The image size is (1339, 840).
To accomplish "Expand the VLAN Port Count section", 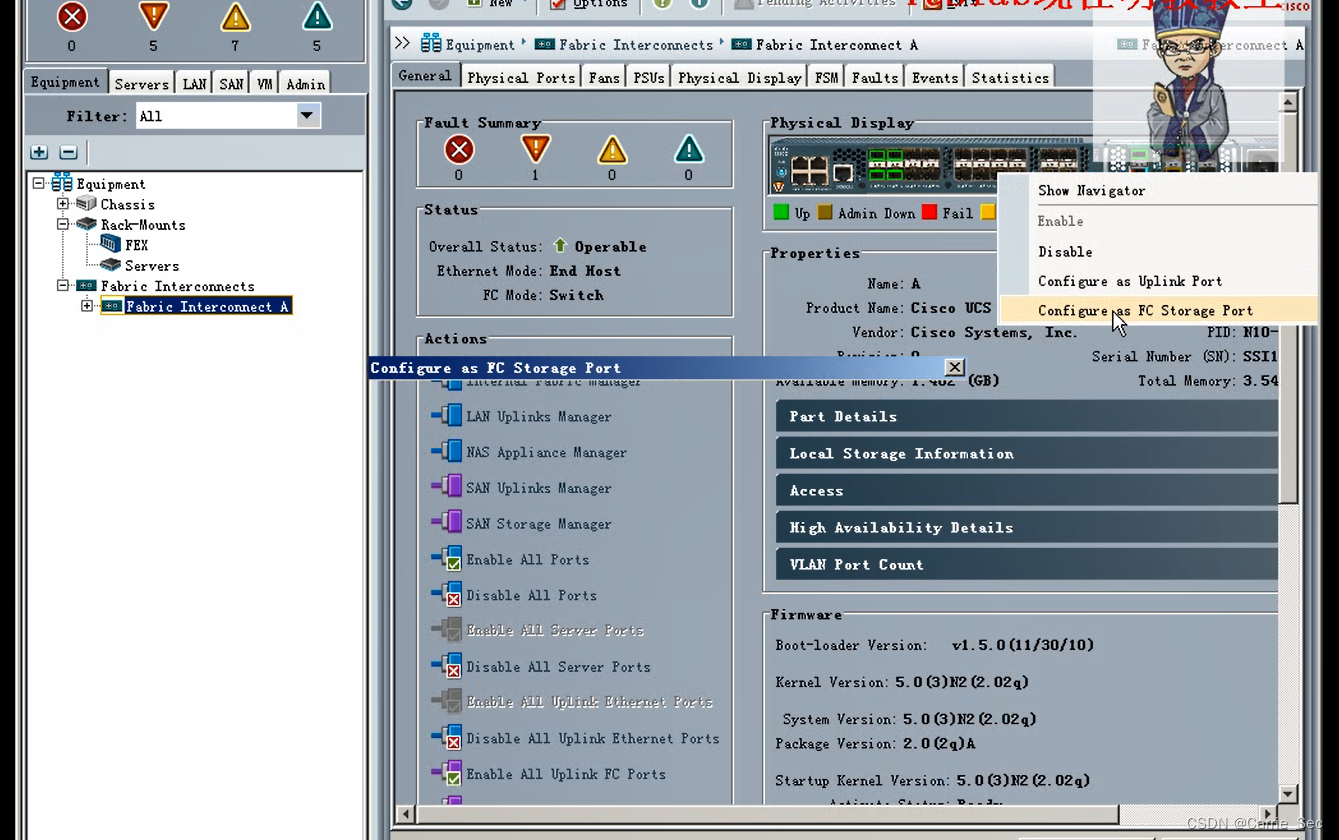I will 1027,564.
